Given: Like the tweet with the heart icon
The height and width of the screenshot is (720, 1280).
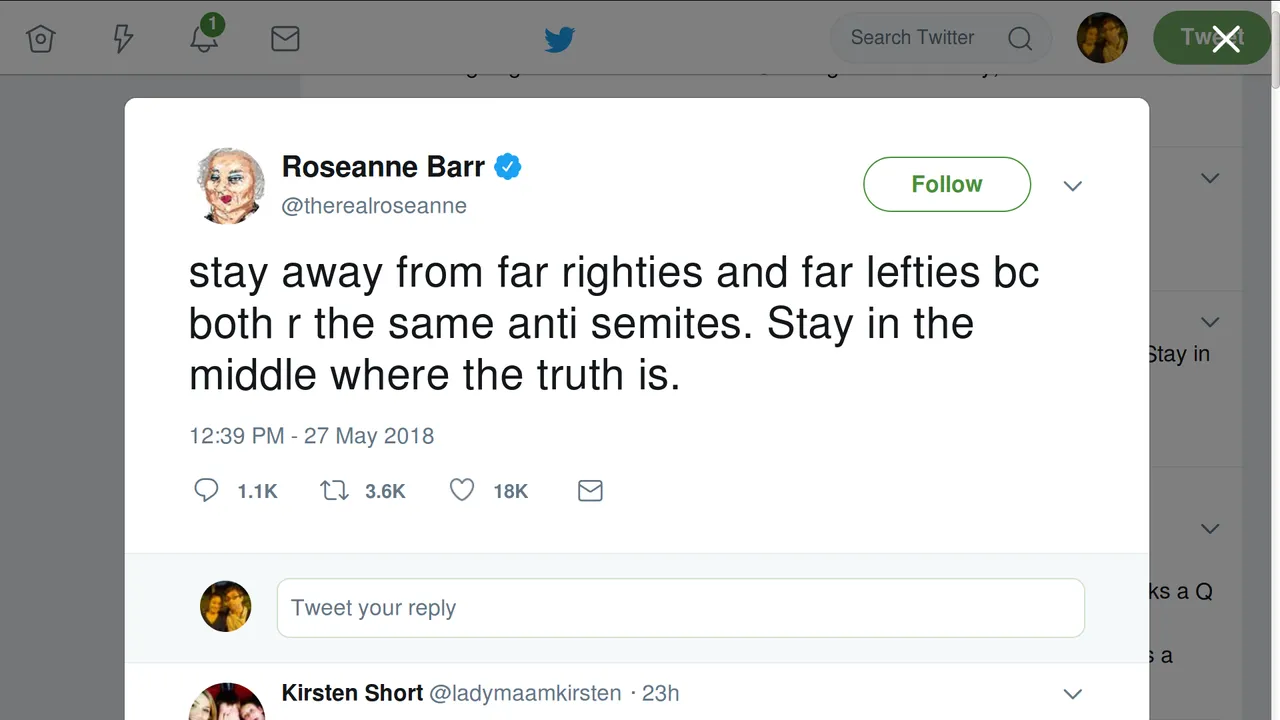Looking at the screenshot, I should 461,490.
